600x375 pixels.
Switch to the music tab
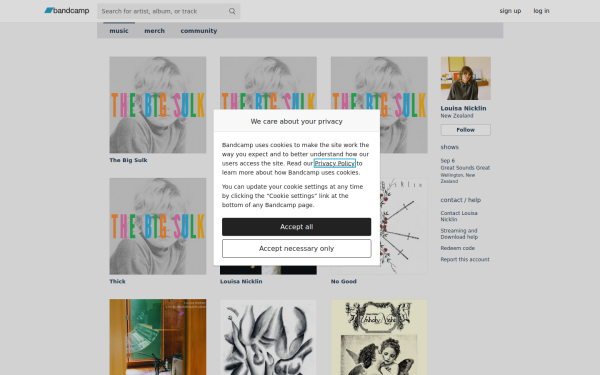[x=119, y=31]
